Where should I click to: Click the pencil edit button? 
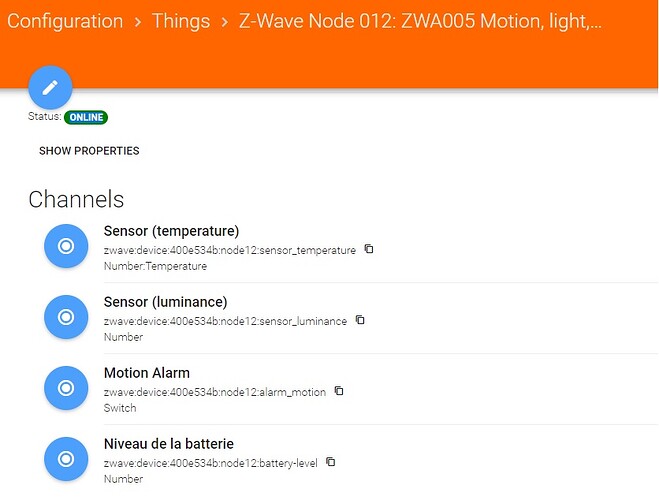pyautogui.click(x=50, y=87)
